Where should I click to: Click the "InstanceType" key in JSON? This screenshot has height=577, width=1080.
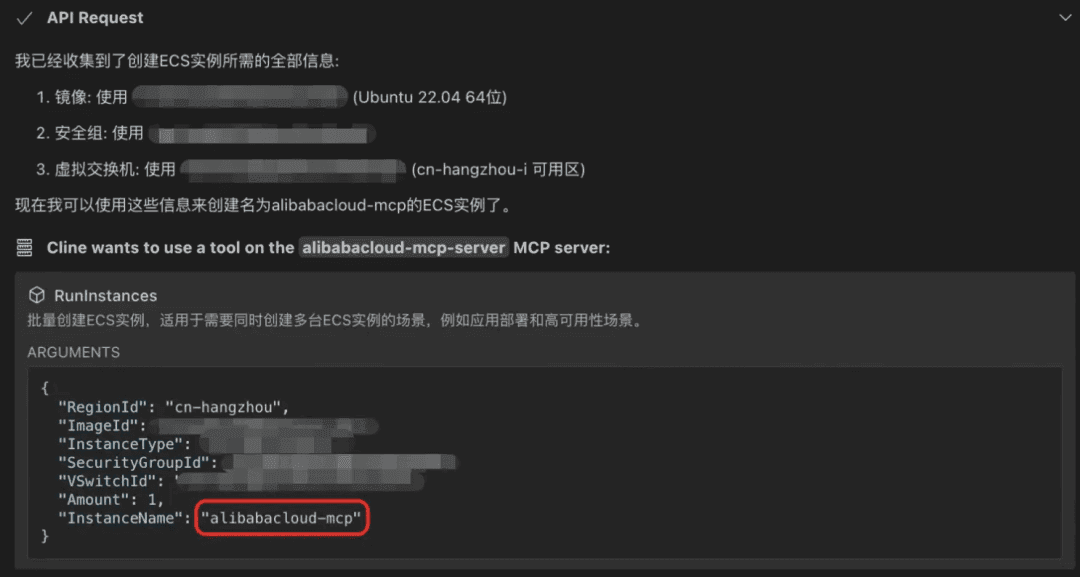click(x=120, y=444)
